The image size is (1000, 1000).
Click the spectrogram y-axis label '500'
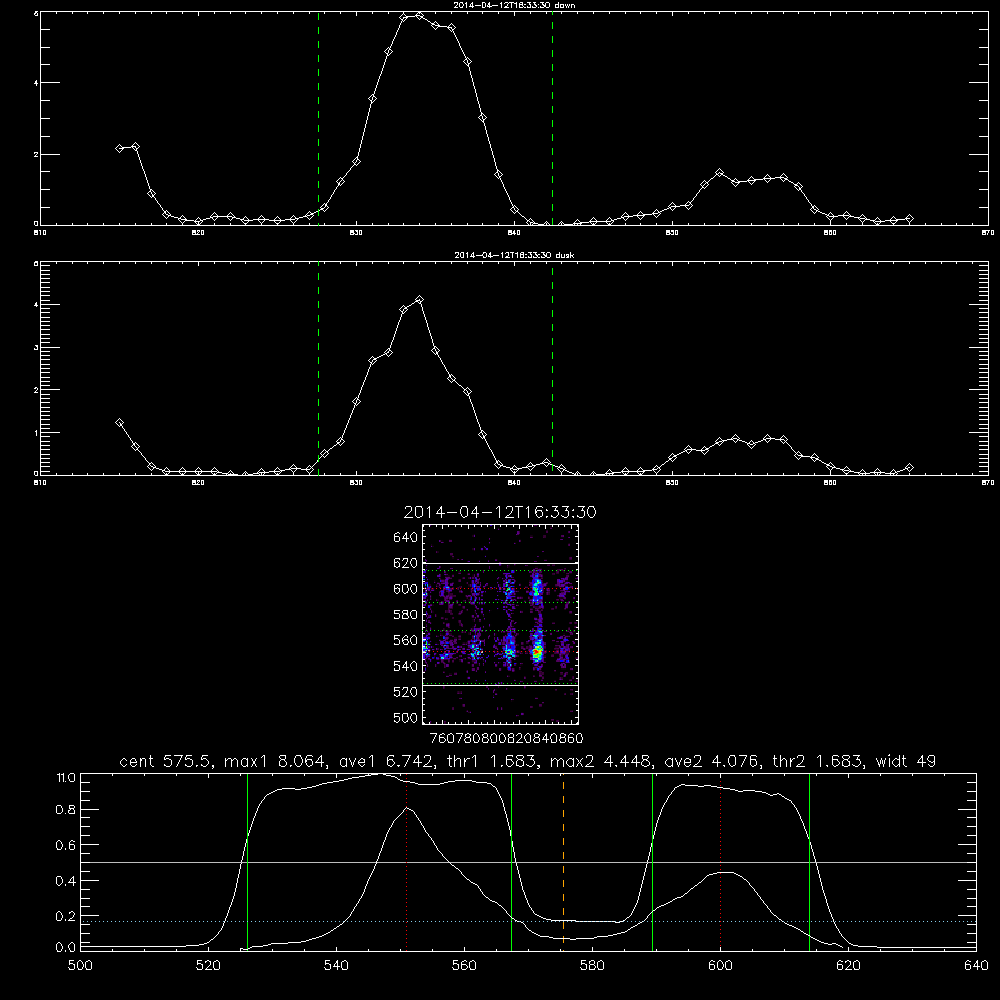[406, 717]
